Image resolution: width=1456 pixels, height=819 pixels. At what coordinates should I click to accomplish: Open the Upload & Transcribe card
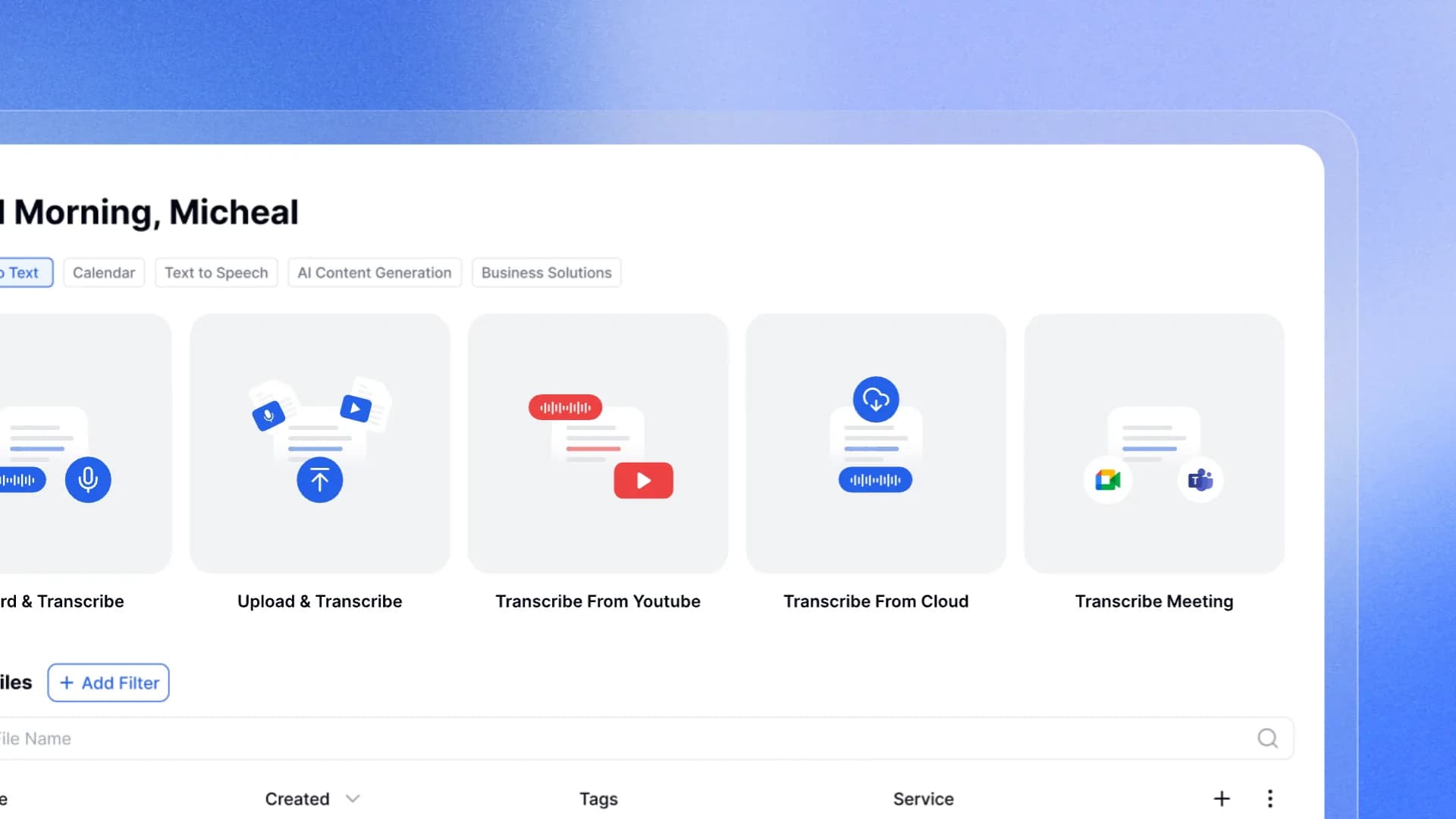click(319, 444)
